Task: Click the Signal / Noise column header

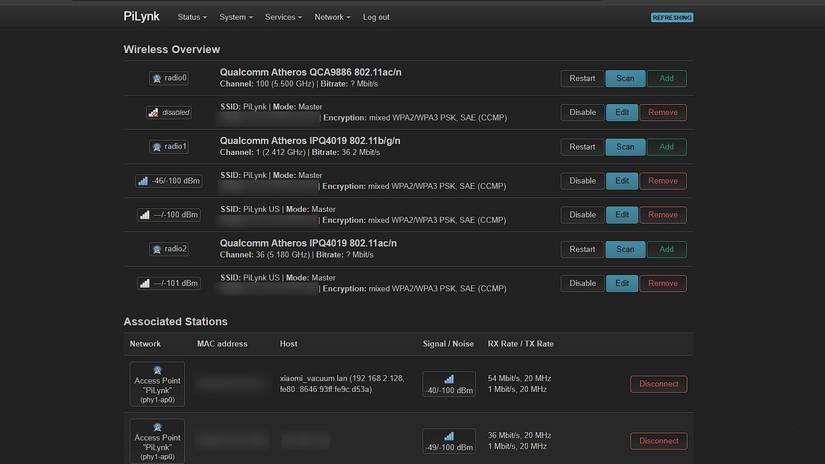Action: tap(448, 344)
